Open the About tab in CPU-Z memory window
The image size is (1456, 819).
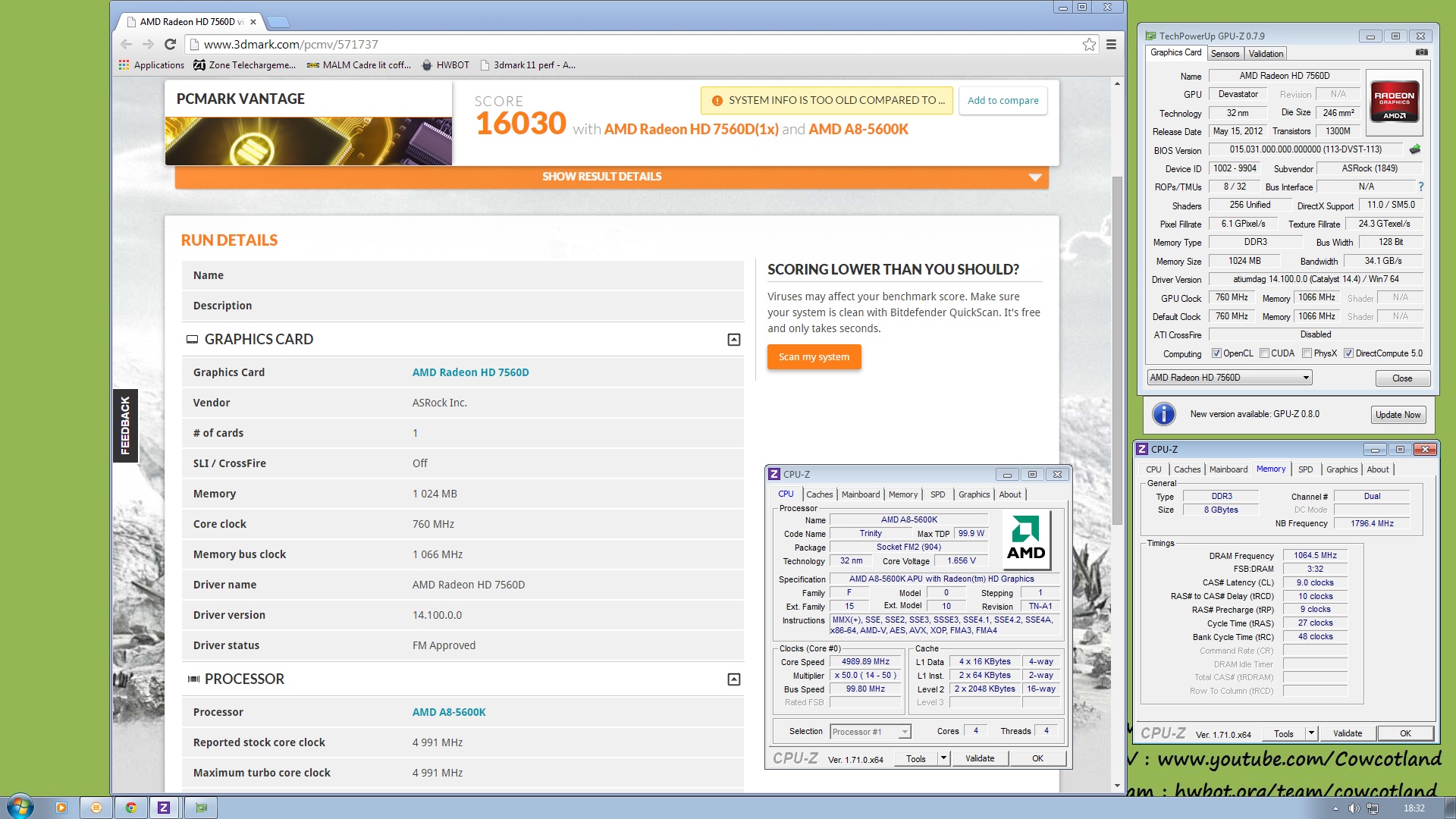tap(1377, 469)
